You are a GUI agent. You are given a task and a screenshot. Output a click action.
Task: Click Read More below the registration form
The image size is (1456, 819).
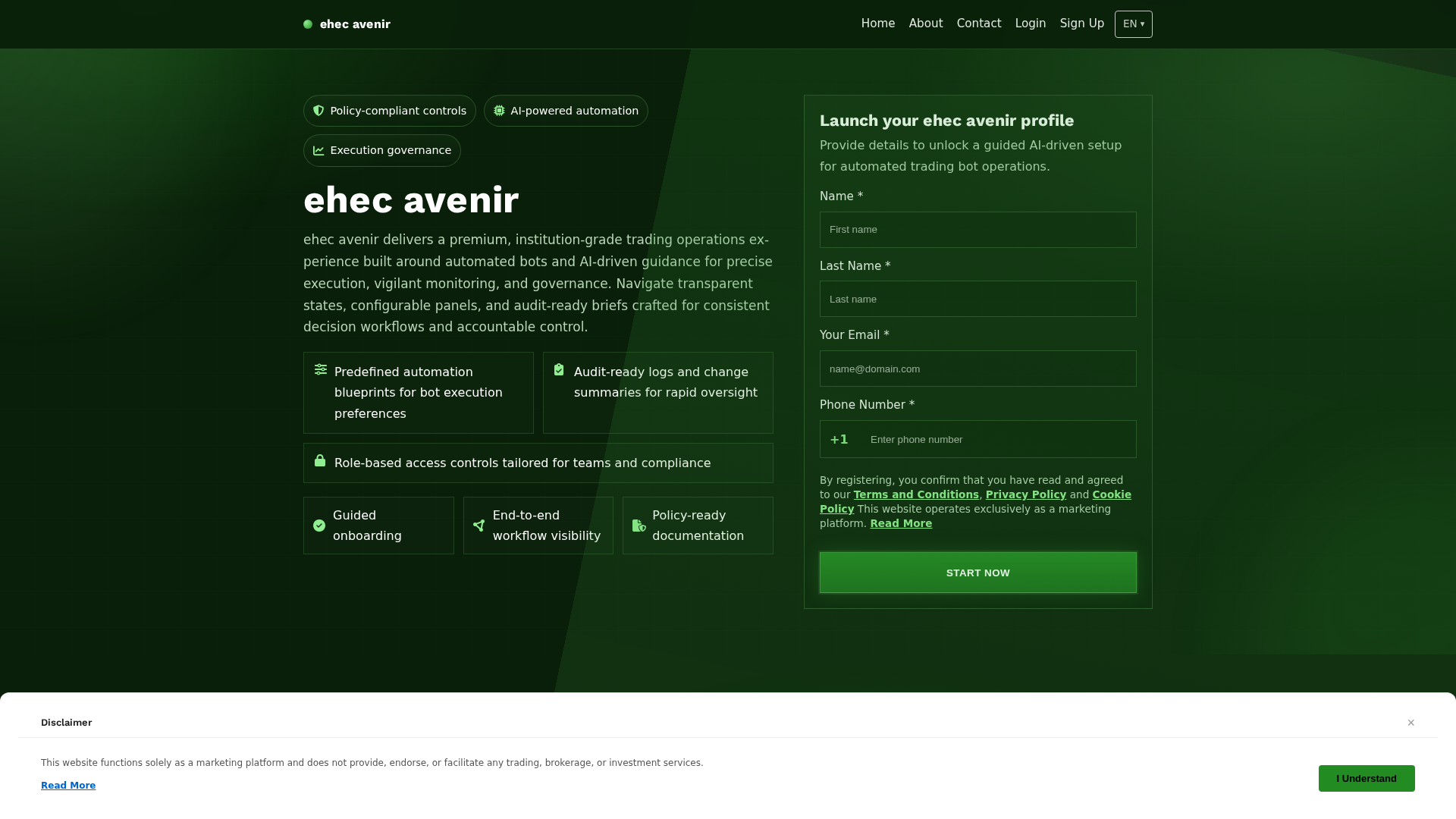click(901, 523)
